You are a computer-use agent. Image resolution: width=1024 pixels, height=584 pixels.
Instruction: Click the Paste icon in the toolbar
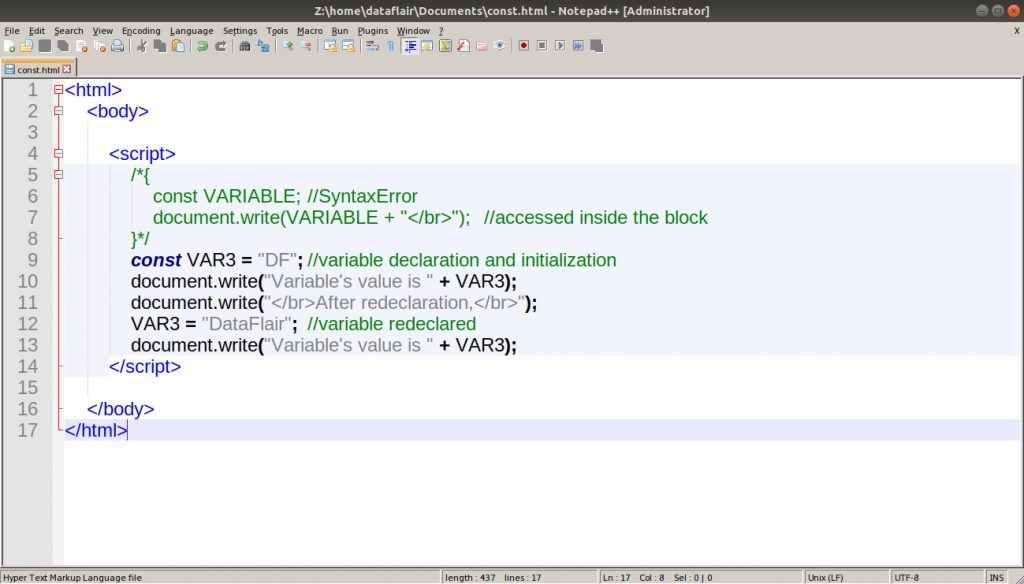[x=179, y=45]
